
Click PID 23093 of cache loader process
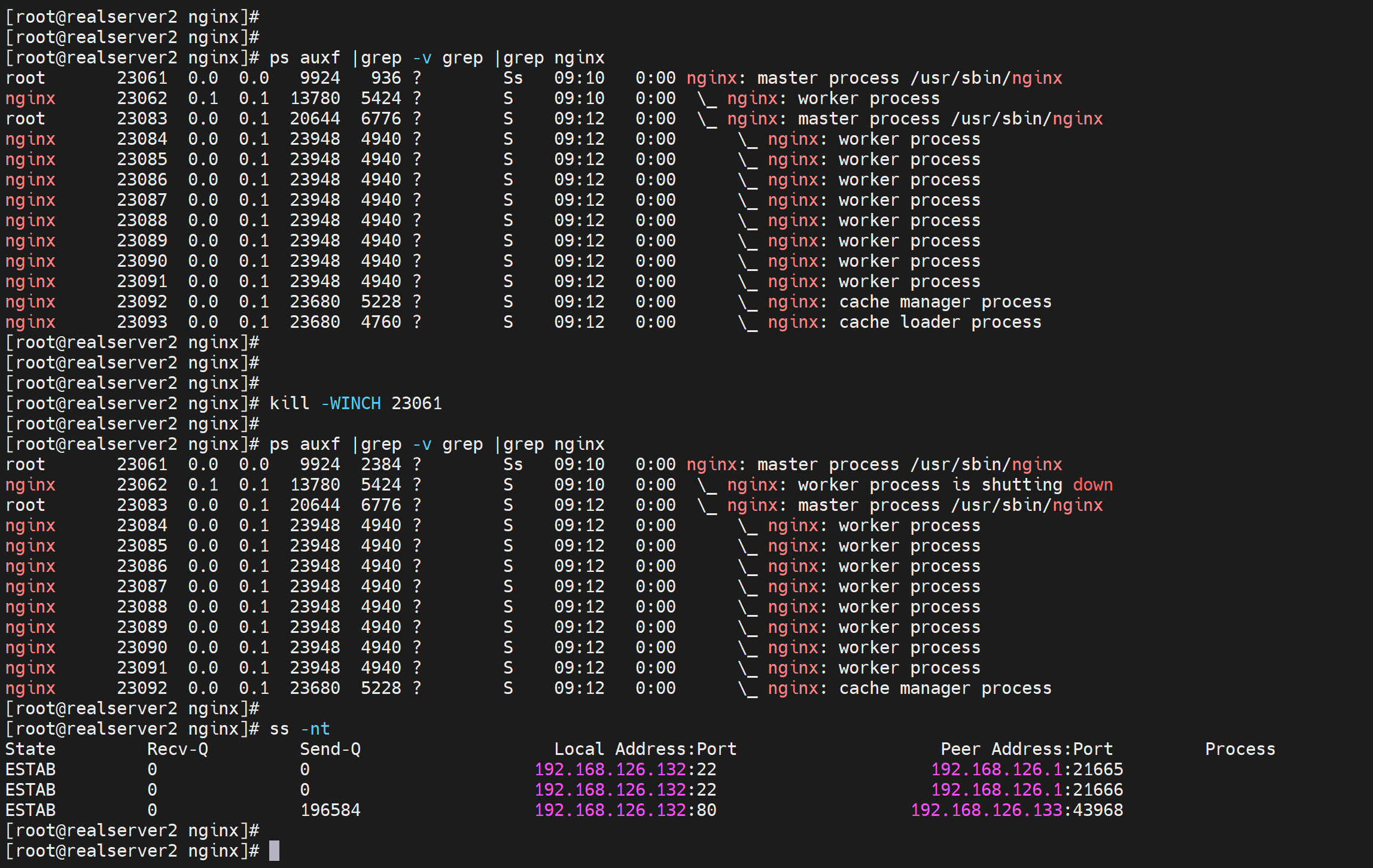click(x=142, y=322)
